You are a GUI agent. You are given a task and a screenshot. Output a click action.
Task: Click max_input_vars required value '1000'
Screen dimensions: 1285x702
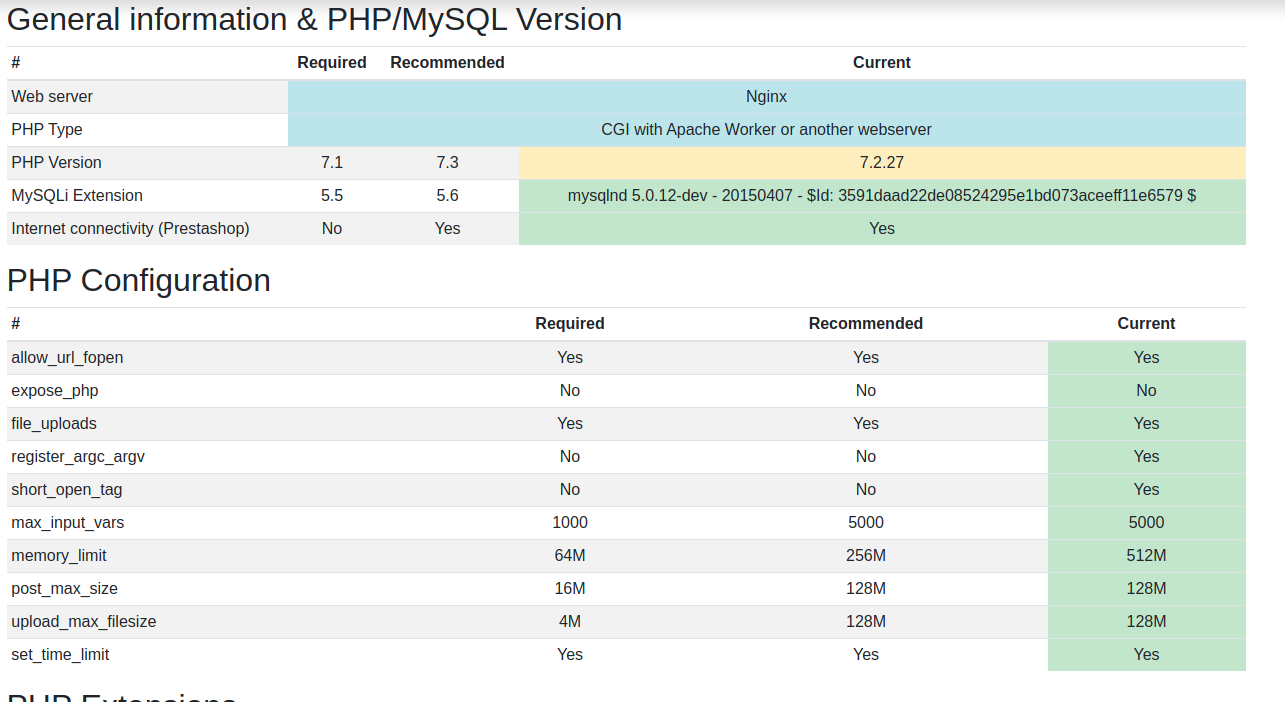click(570, 523)
